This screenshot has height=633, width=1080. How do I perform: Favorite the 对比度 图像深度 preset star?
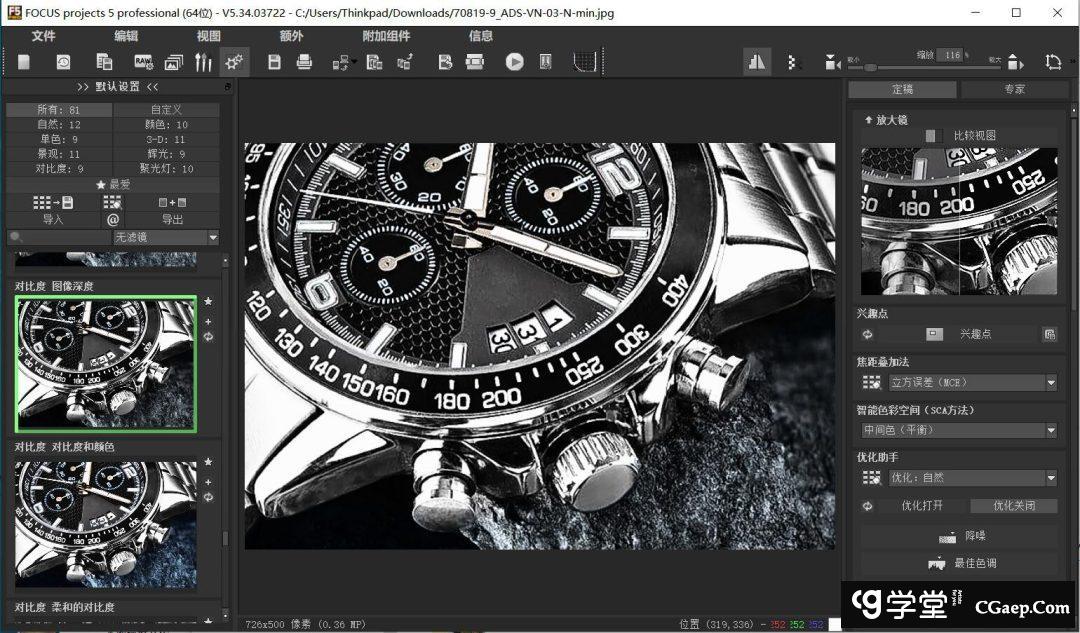tap(208, 301)
